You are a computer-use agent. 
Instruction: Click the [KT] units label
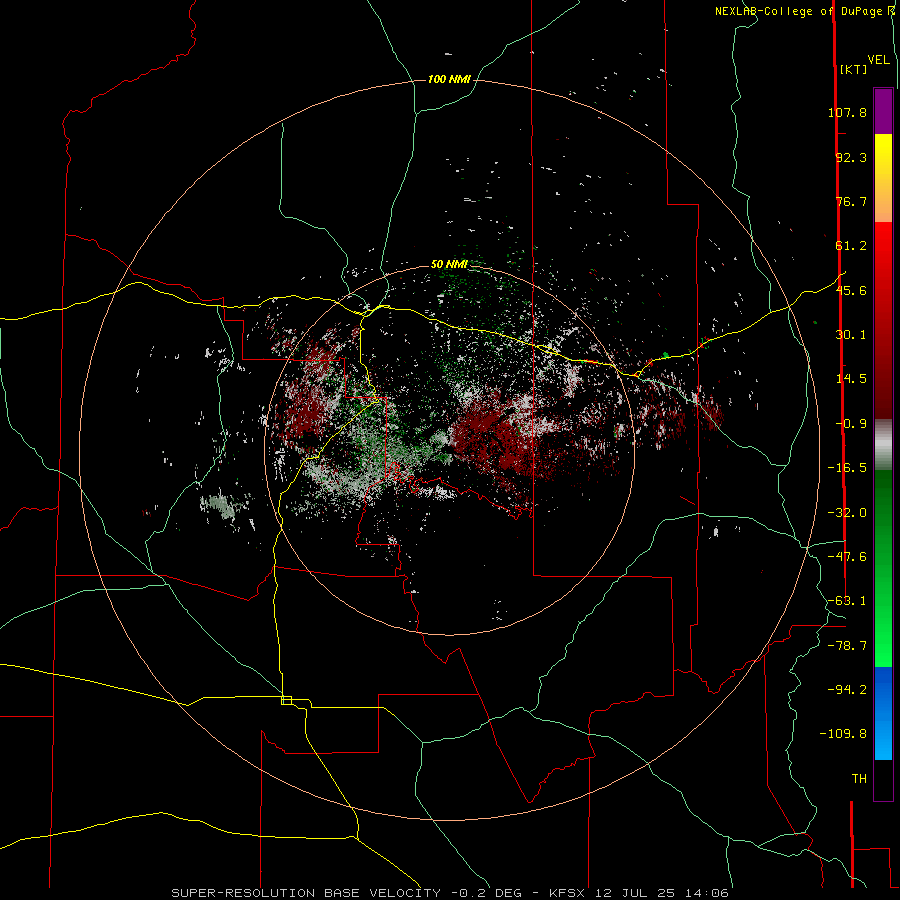(854, 69)
